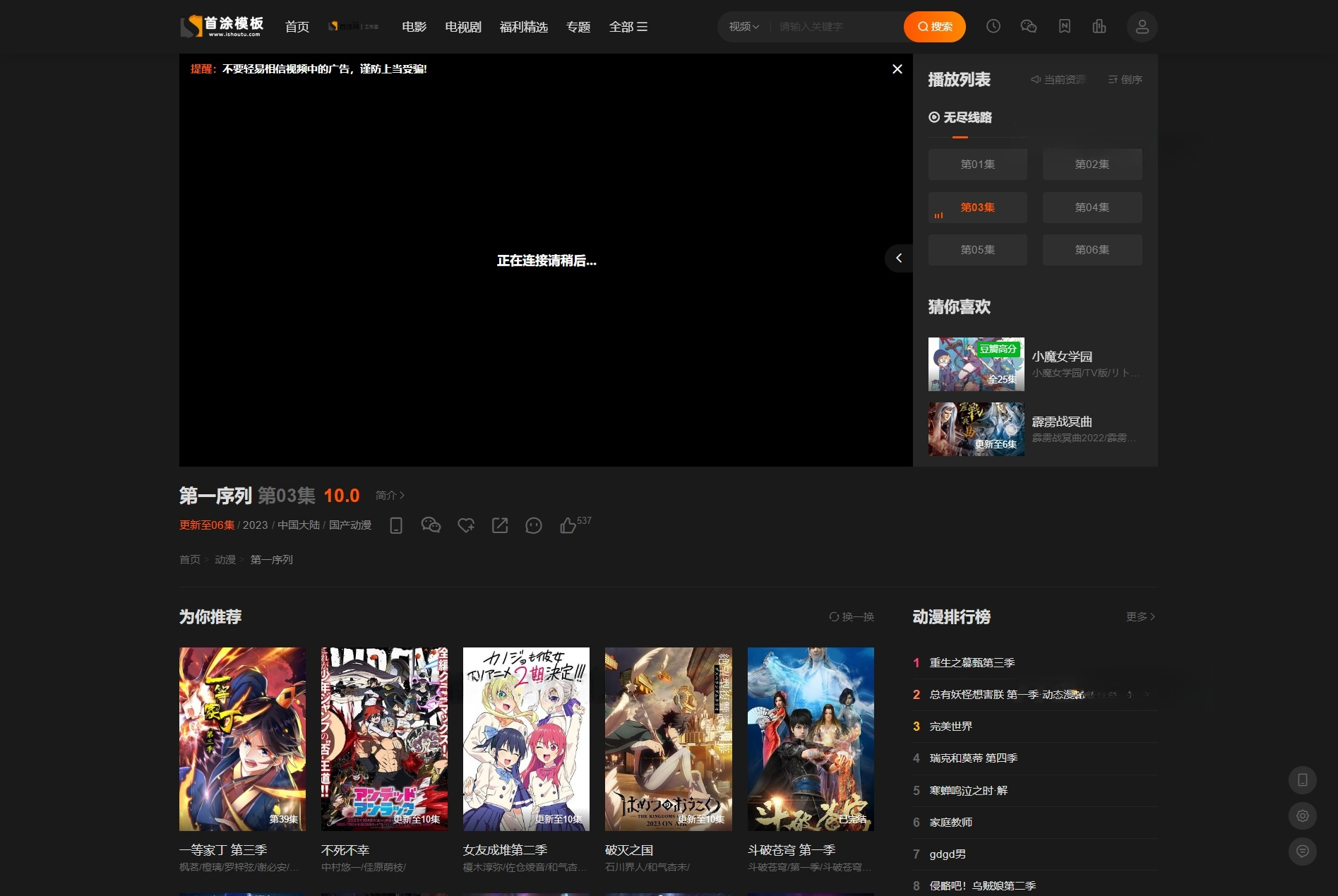Play episode 第05集 from playlist
The width and height of the screenshot is (1338, 896).
977,249
